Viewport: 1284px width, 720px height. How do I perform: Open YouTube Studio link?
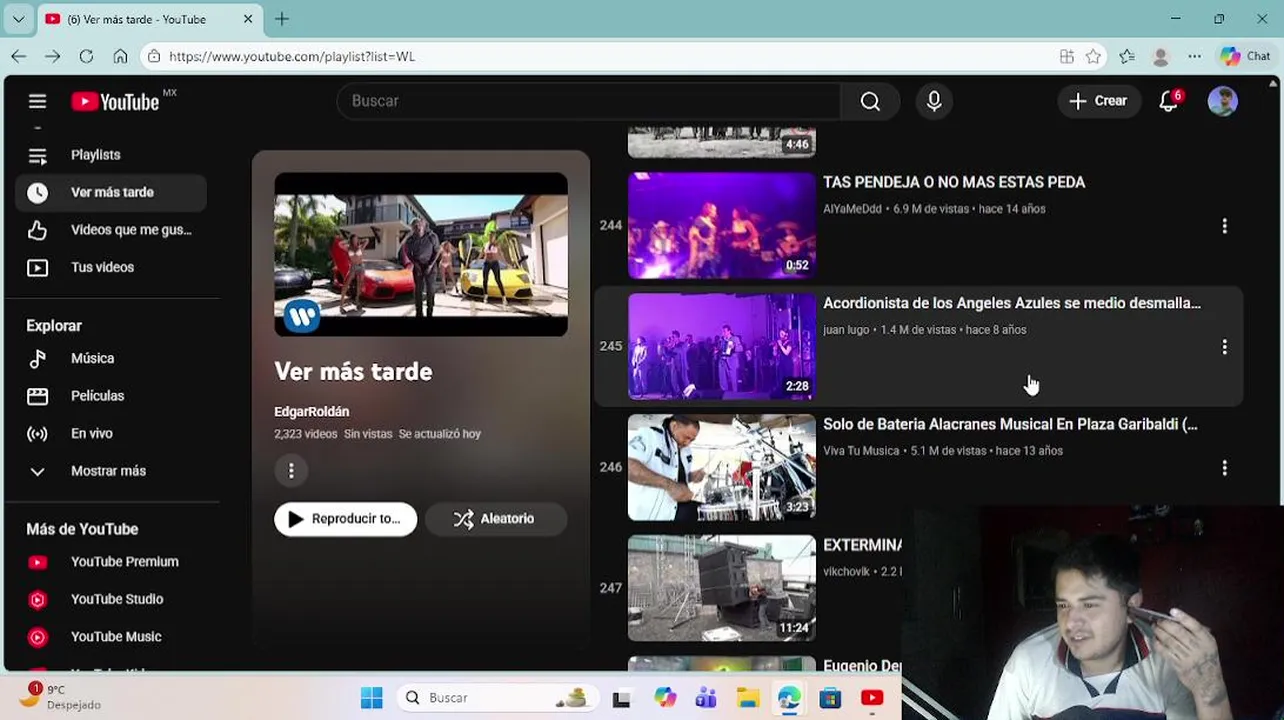coord(110,599)
